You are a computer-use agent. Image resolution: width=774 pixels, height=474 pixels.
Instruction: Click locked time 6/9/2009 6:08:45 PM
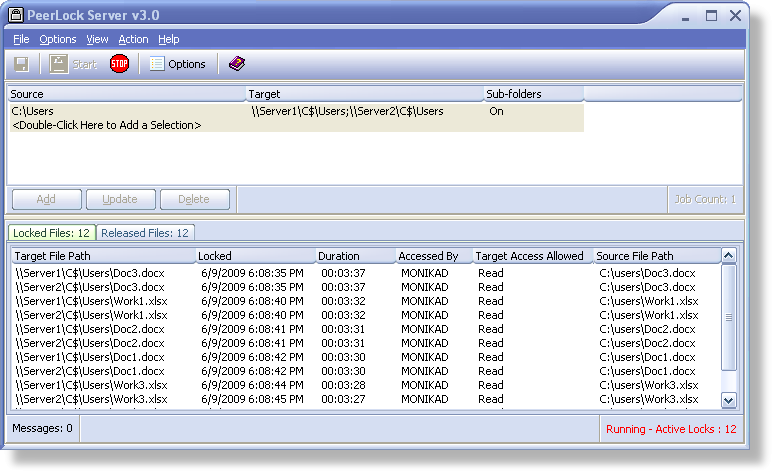(x=252, y=399)
